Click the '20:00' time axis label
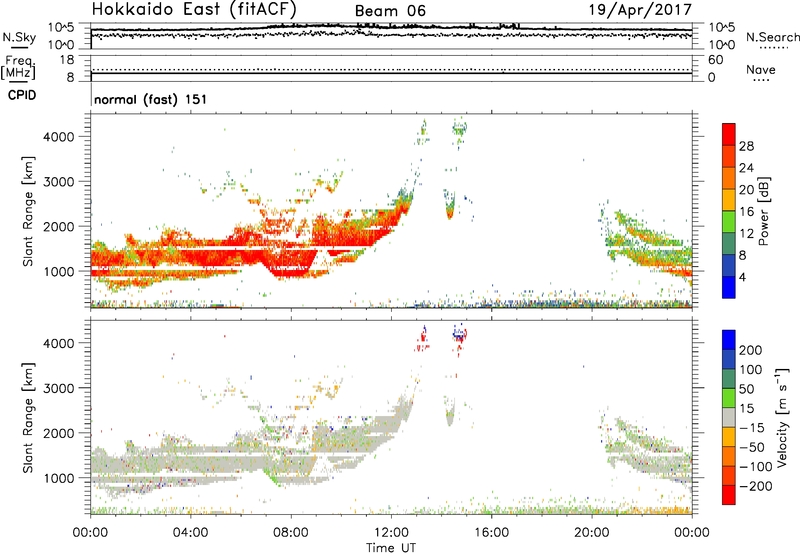Viewport: 800px width, 554px height. pos(591,533)
